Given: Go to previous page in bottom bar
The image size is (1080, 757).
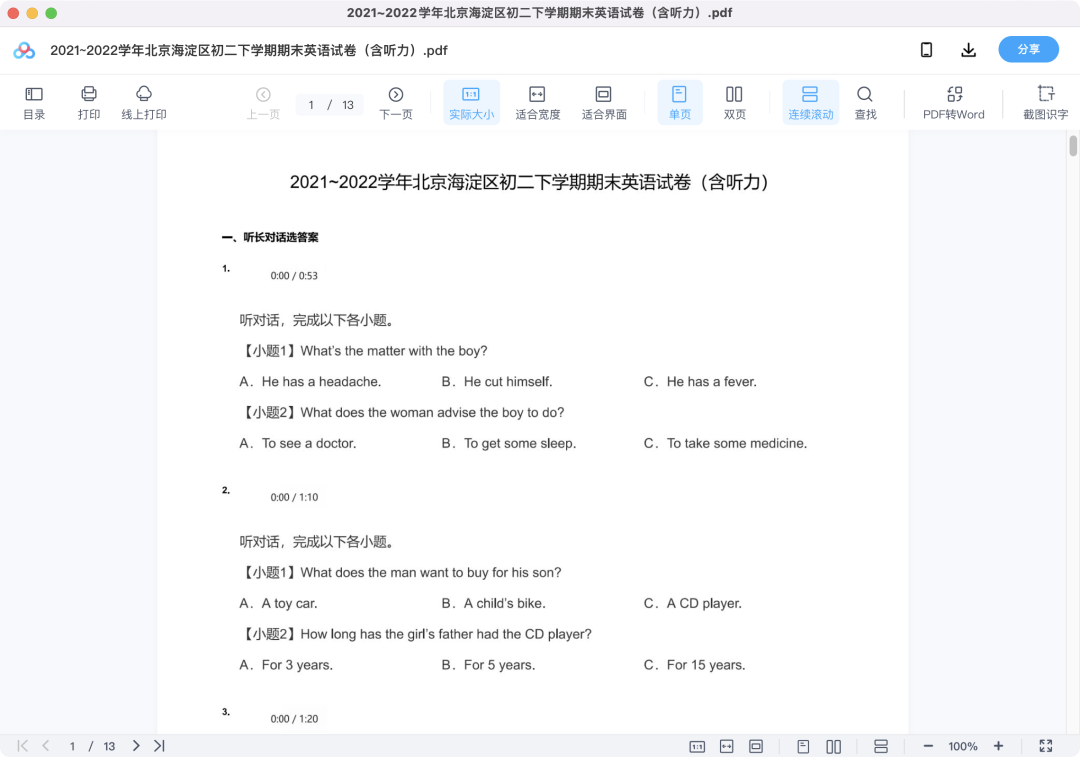Looking at the screenshot, I should 46,746.
